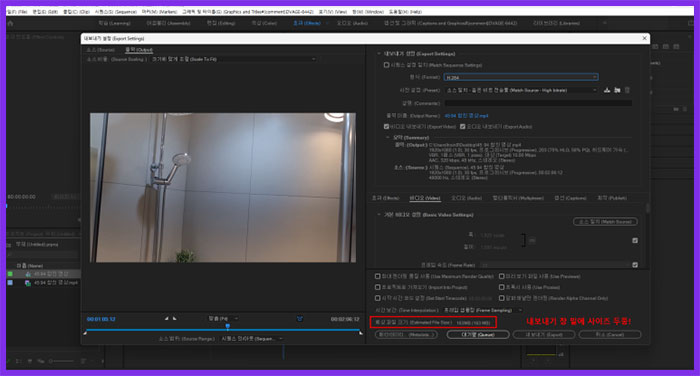Open the Multiplexer tab
Viewport: 700px width, 376px height.
[518, 198]
